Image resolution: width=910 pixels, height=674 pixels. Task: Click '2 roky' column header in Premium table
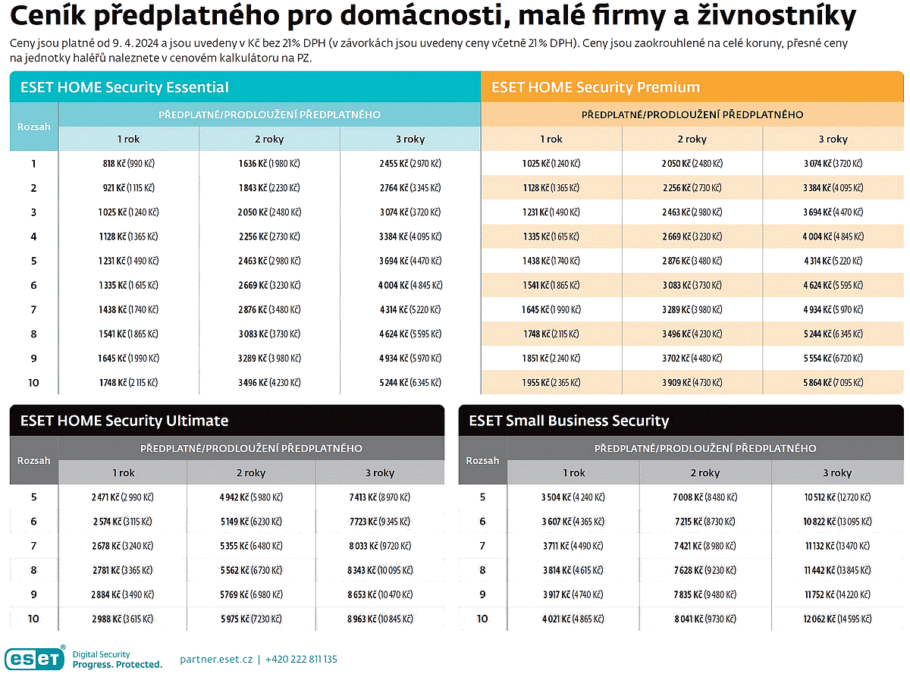[x=692, y=139]
